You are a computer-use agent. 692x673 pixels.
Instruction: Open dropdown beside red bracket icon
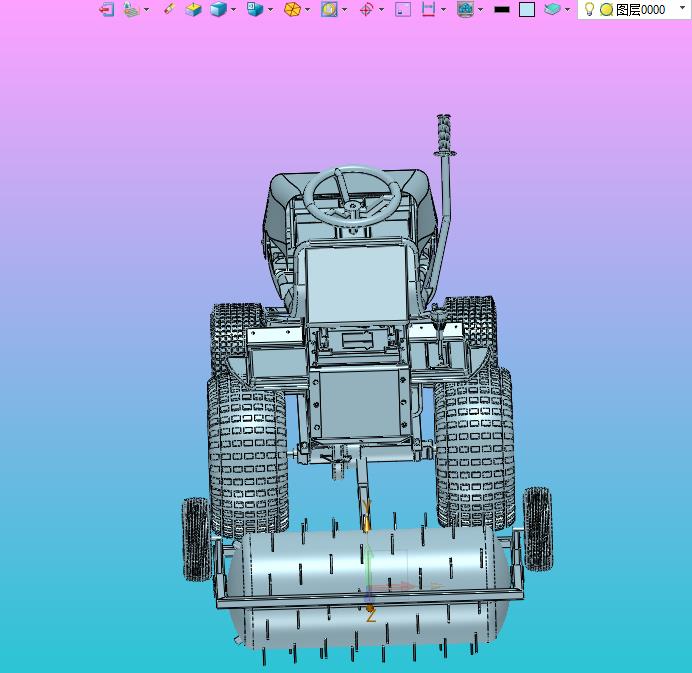coord(443,10)
